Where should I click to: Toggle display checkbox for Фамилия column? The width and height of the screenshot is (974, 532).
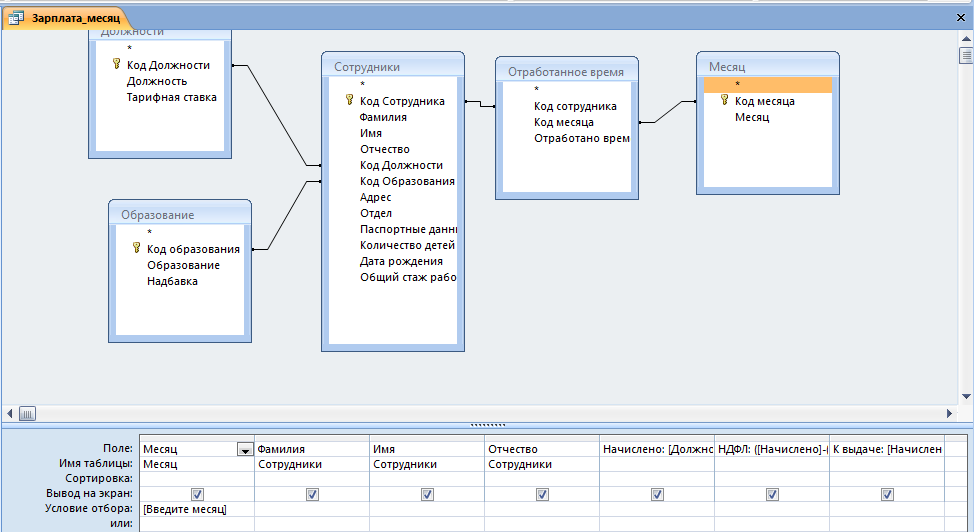click(312, 494)
